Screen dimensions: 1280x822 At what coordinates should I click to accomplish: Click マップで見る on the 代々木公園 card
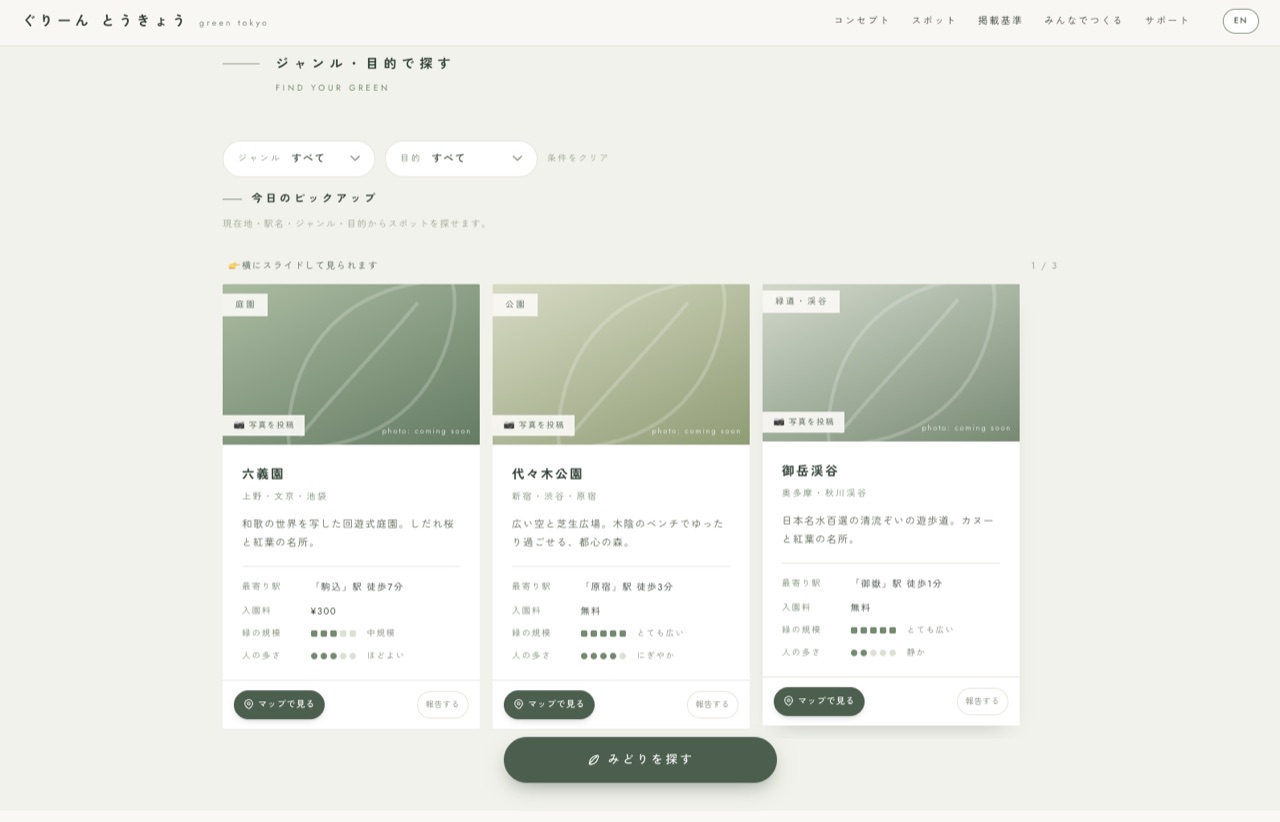549,705
